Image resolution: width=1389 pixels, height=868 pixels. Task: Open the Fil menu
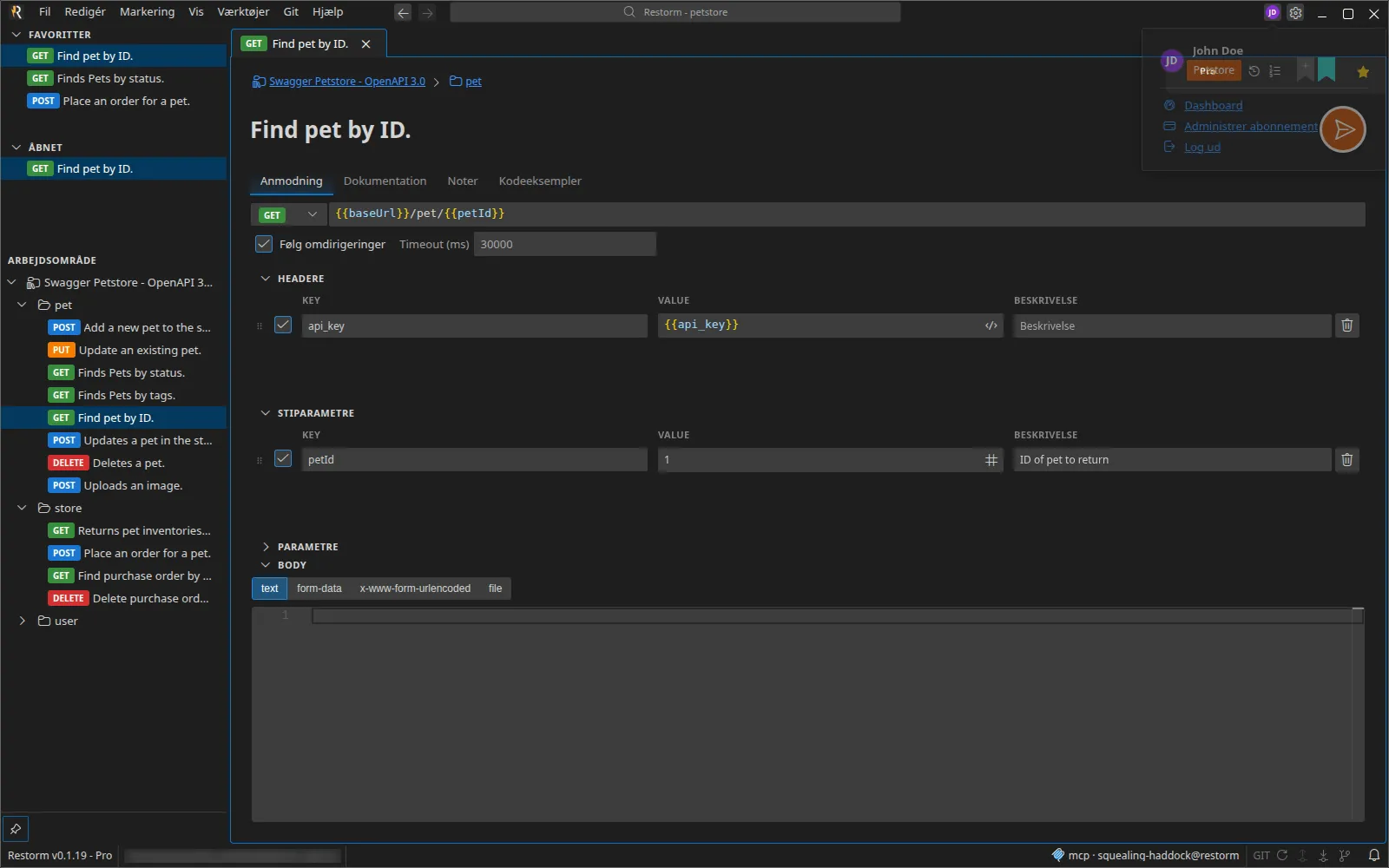pos(45,12)
